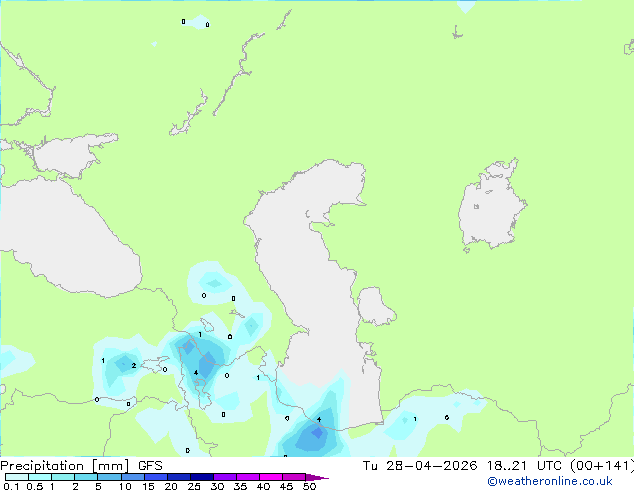The height and width of the screenshot is (490, 634).
Task: Pick the 2–5 mm legend color swatch
Action: 86,477
